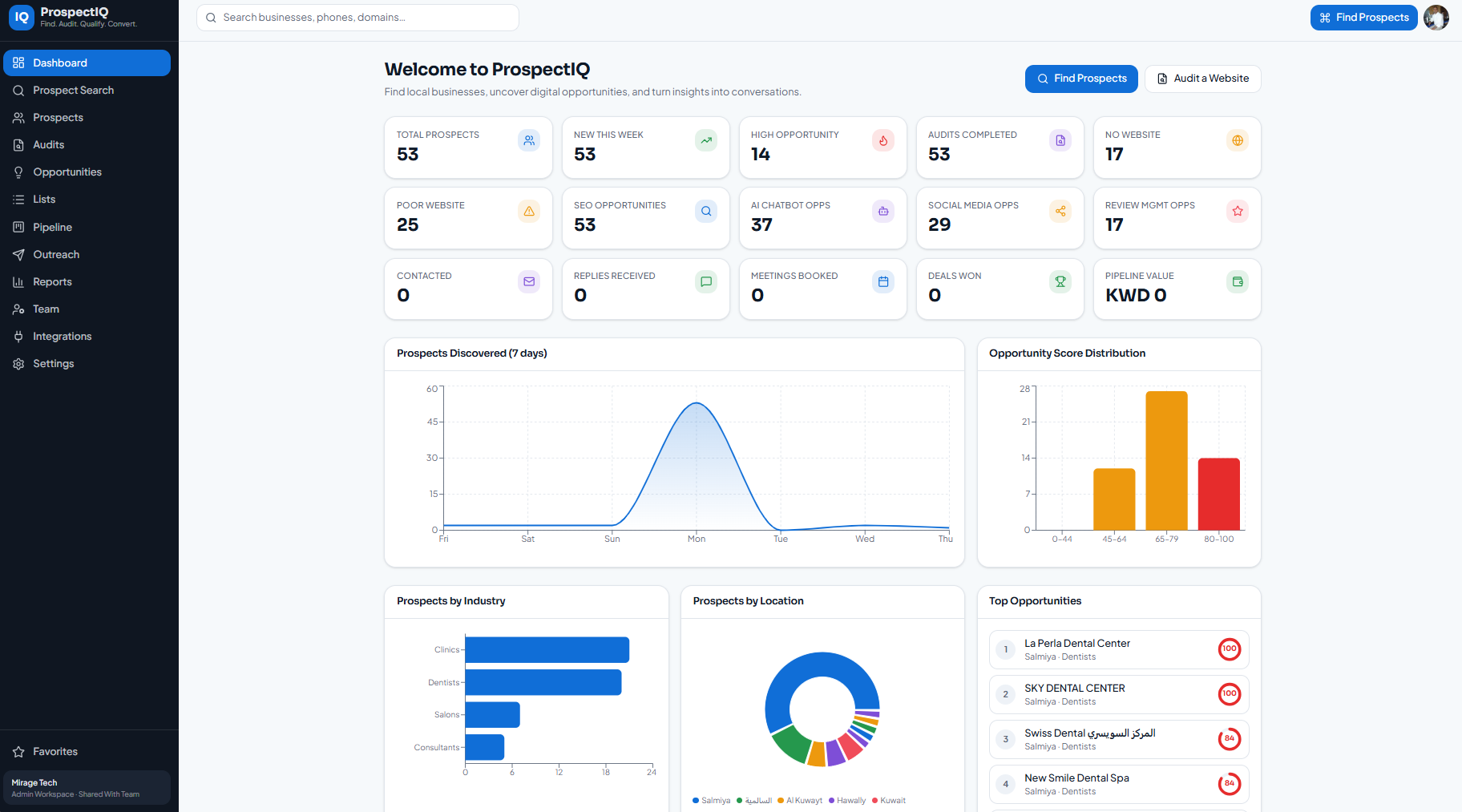Screen dimensions: 1462x812
Task: Click the AI Chatbot Opps robot icon
Action: point(883,211)
